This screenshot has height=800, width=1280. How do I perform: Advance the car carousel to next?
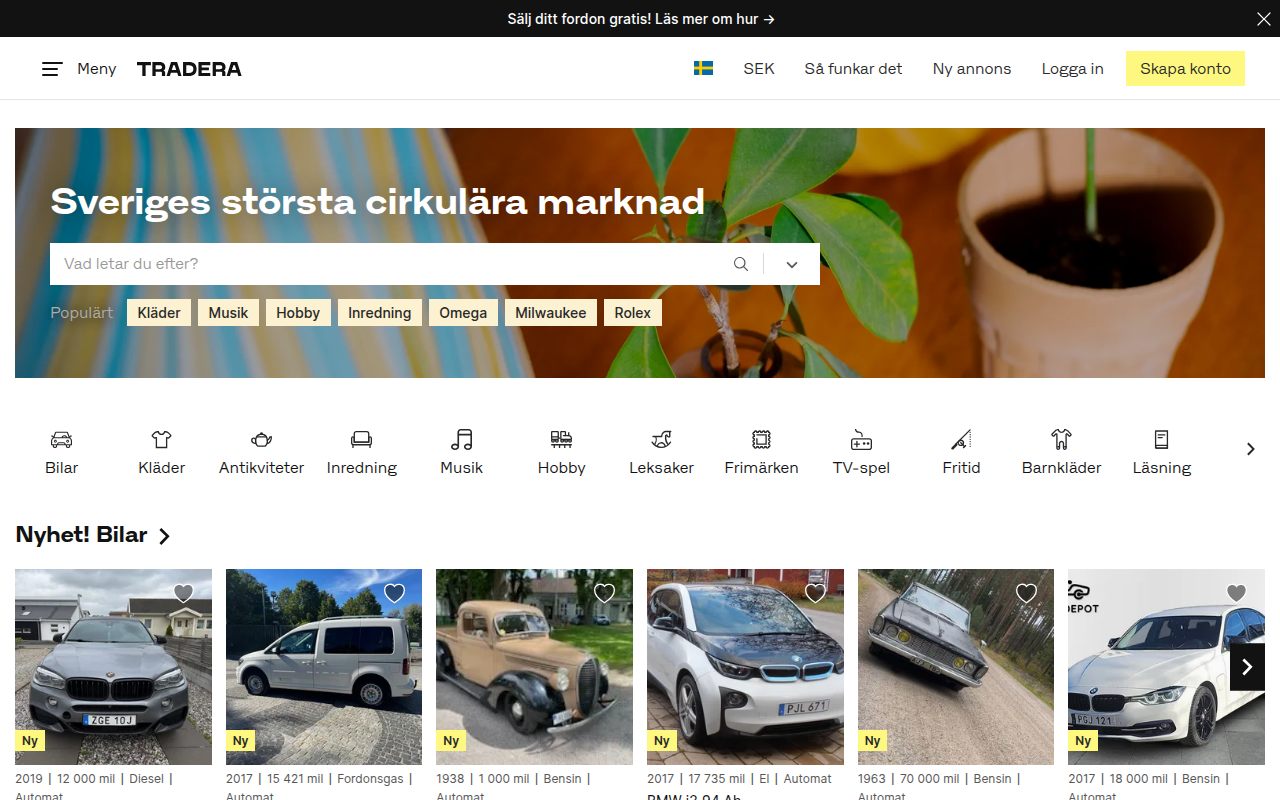tap(1247, 667)
